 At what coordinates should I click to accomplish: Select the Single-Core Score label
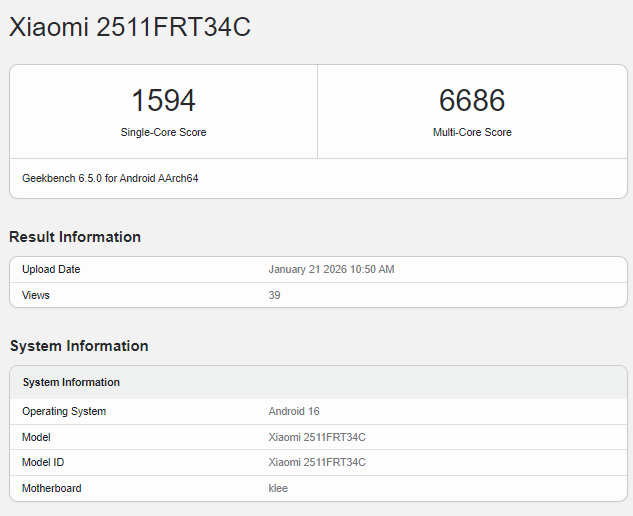pyautogui.click(x=163, y=132)
